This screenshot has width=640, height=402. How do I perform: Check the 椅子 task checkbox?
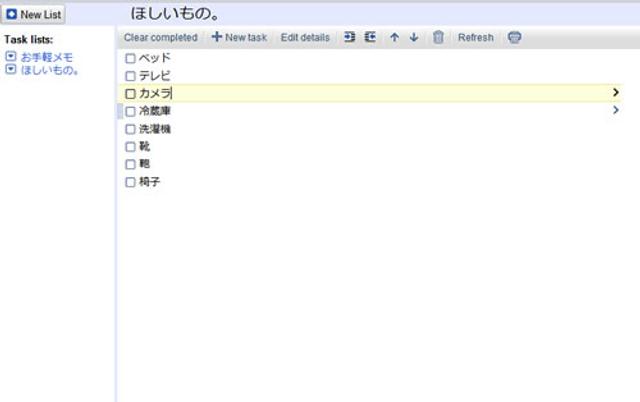tap(130, 182)
